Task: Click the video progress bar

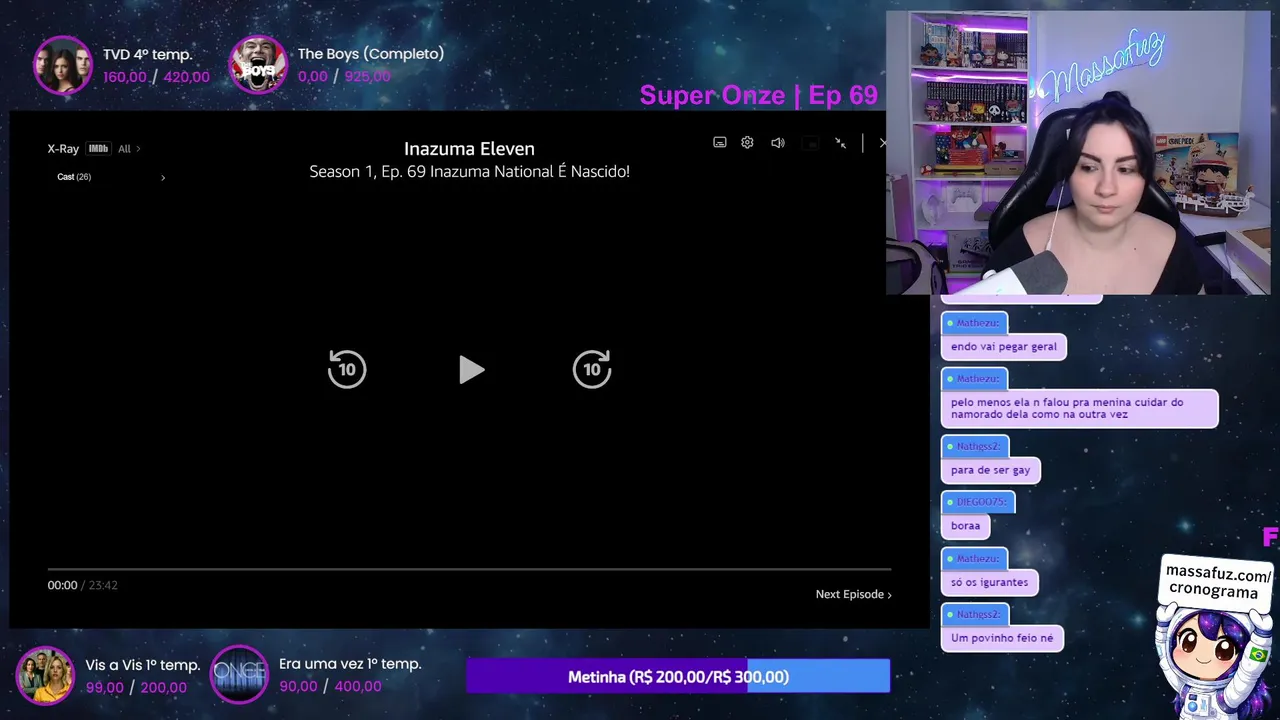Action: coord(469,569)
